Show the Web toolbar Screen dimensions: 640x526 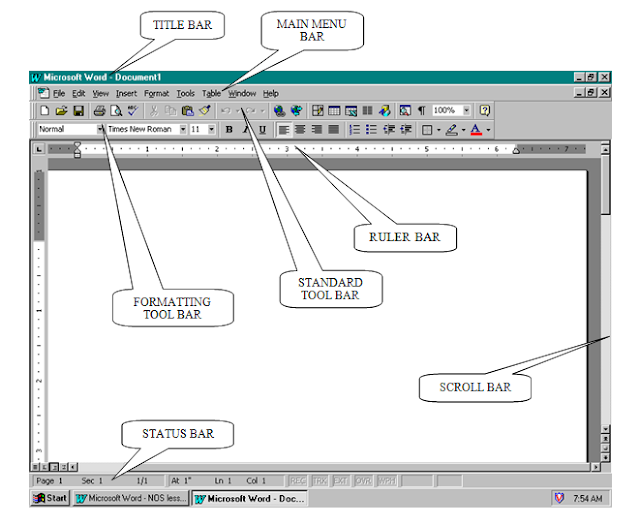coord(297,111)
